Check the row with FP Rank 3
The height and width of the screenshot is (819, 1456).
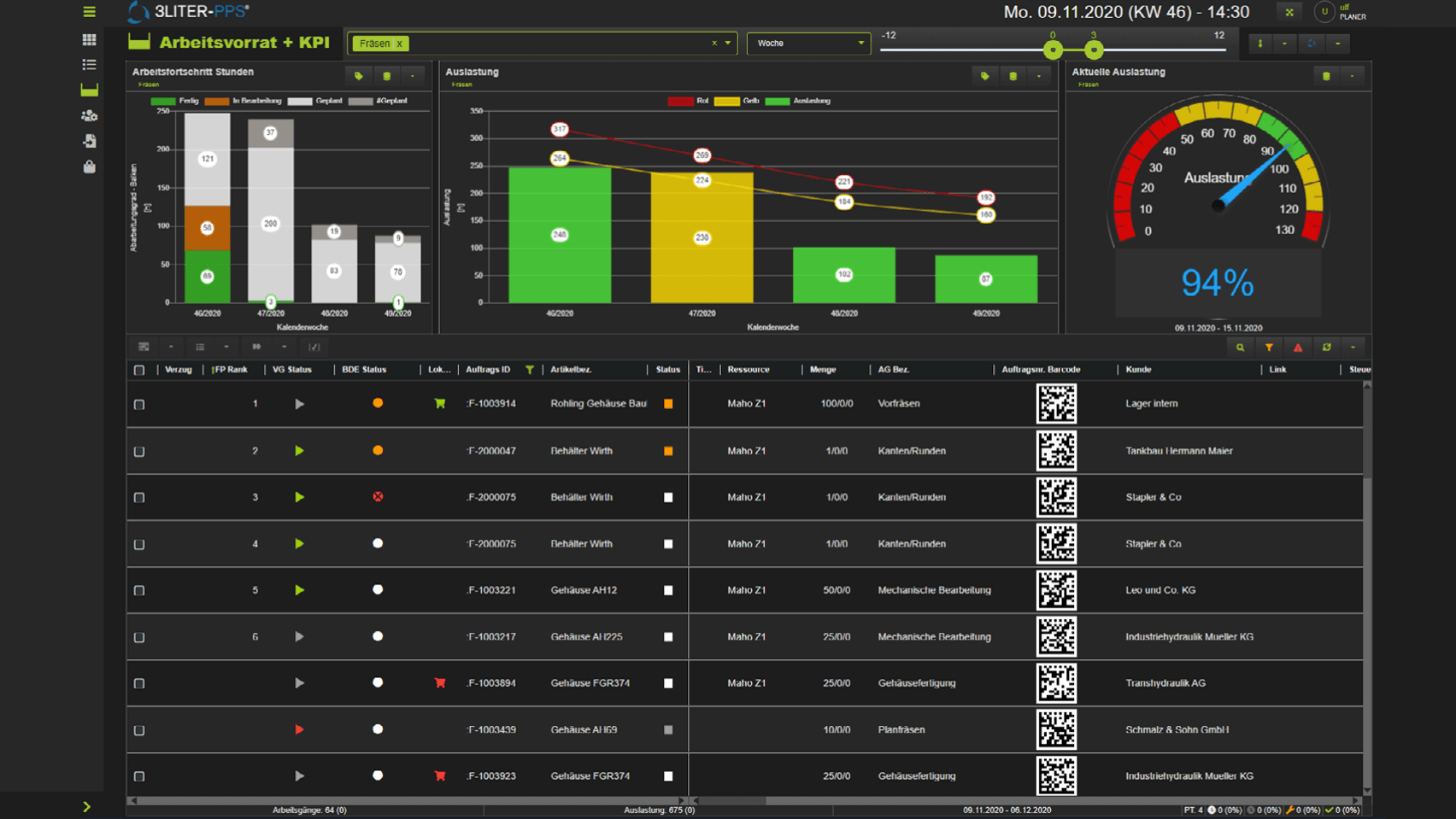[x=139, y=497]
